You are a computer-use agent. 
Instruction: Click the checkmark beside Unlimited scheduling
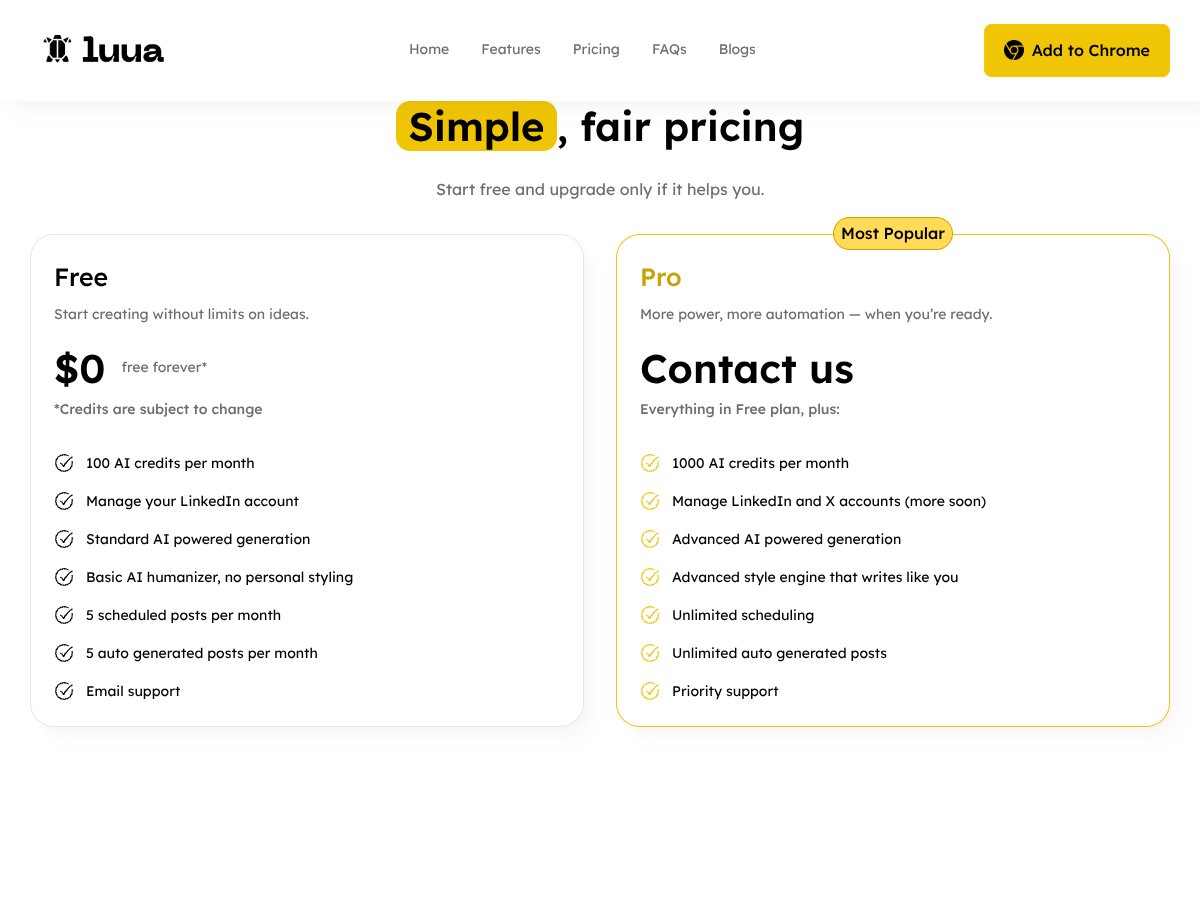[x=650, y=615]
